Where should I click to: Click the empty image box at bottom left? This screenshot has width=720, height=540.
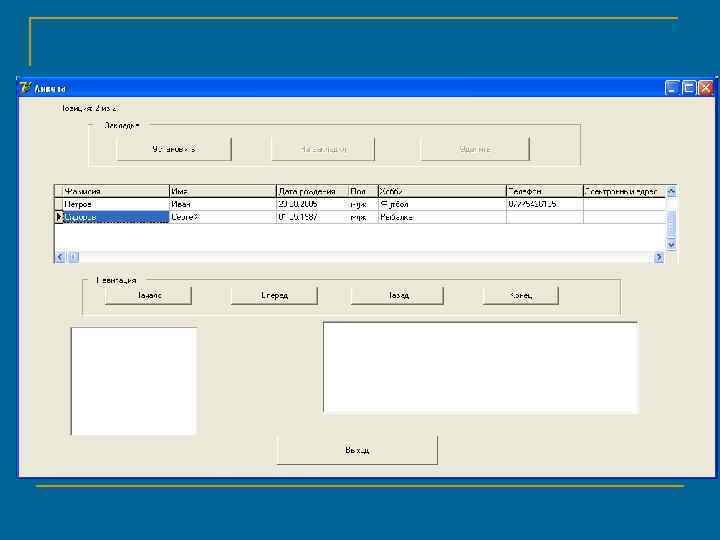(x=134, y=381)
